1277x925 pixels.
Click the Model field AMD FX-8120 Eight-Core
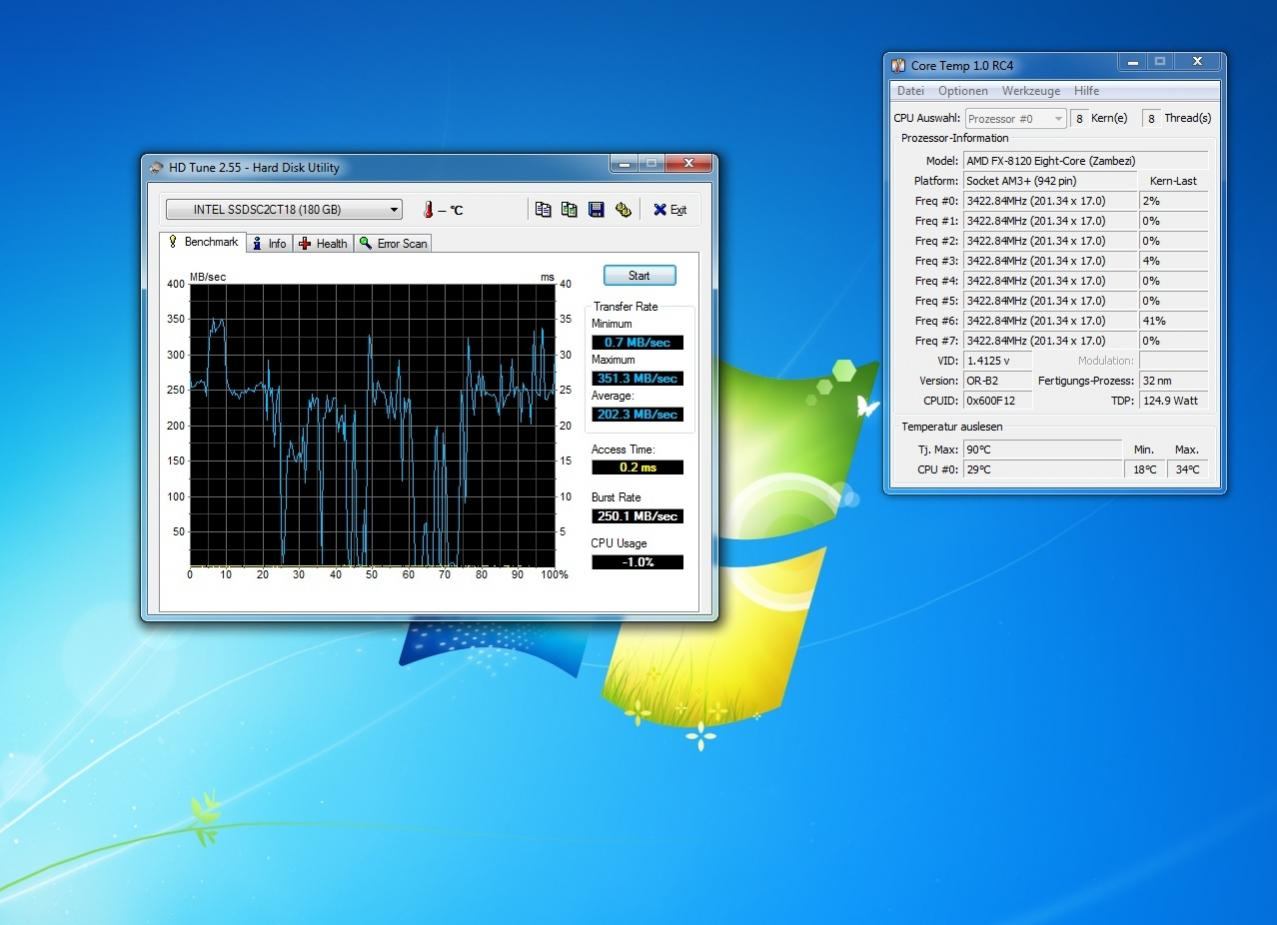pyautogui.click(x=1085, y=160)
